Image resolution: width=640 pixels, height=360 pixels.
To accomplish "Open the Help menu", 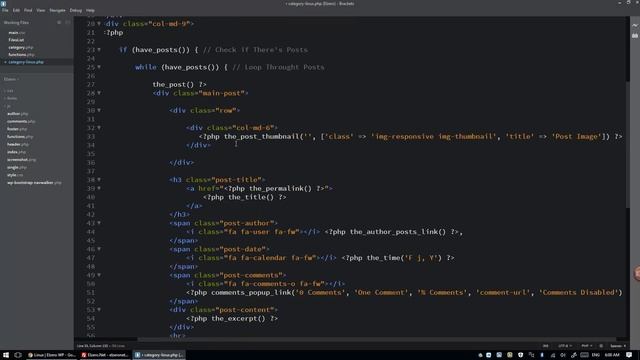I will click(x=90, y=10).
